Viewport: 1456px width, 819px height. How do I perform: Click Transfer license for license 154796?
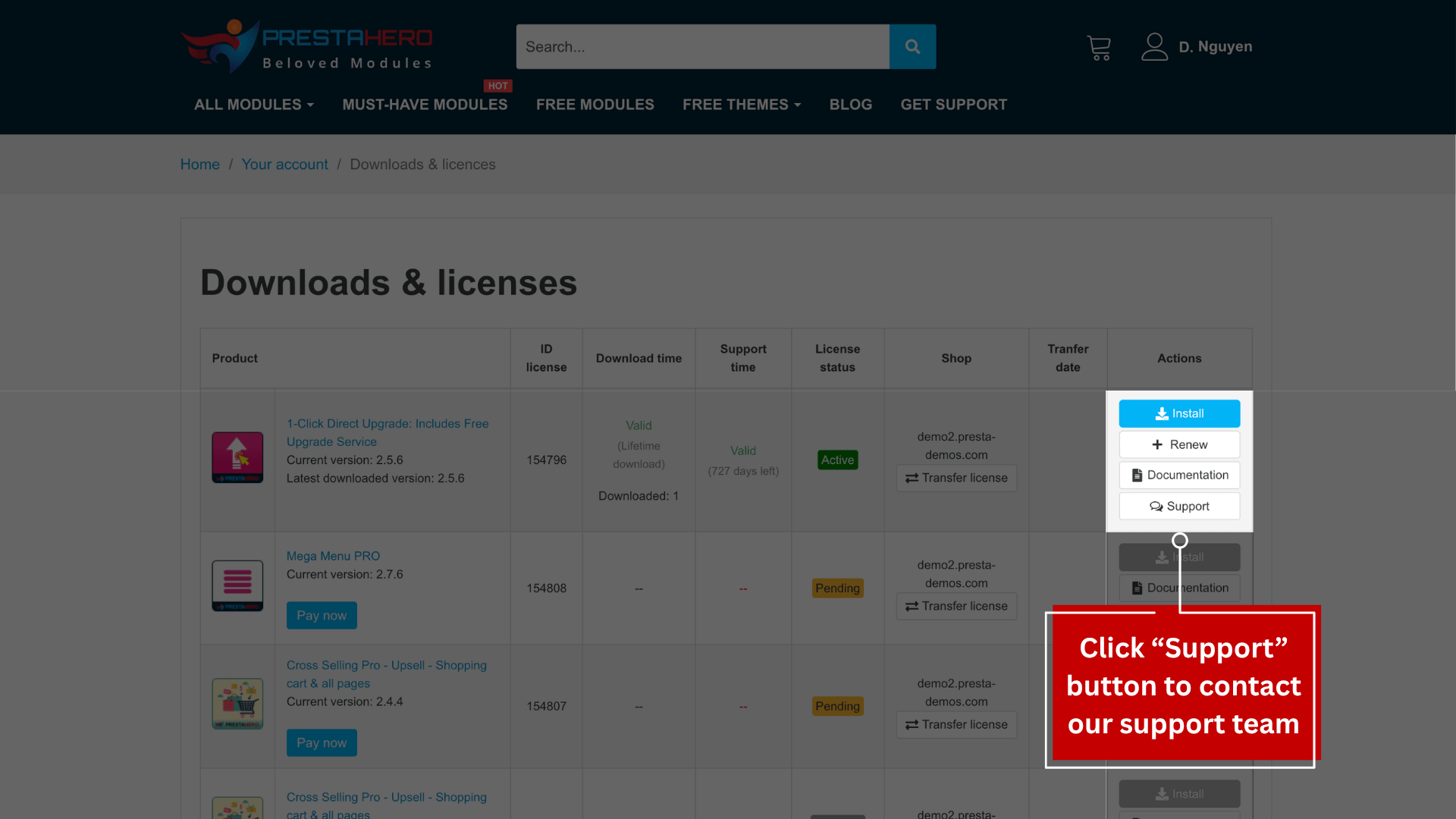click(956, 479)
